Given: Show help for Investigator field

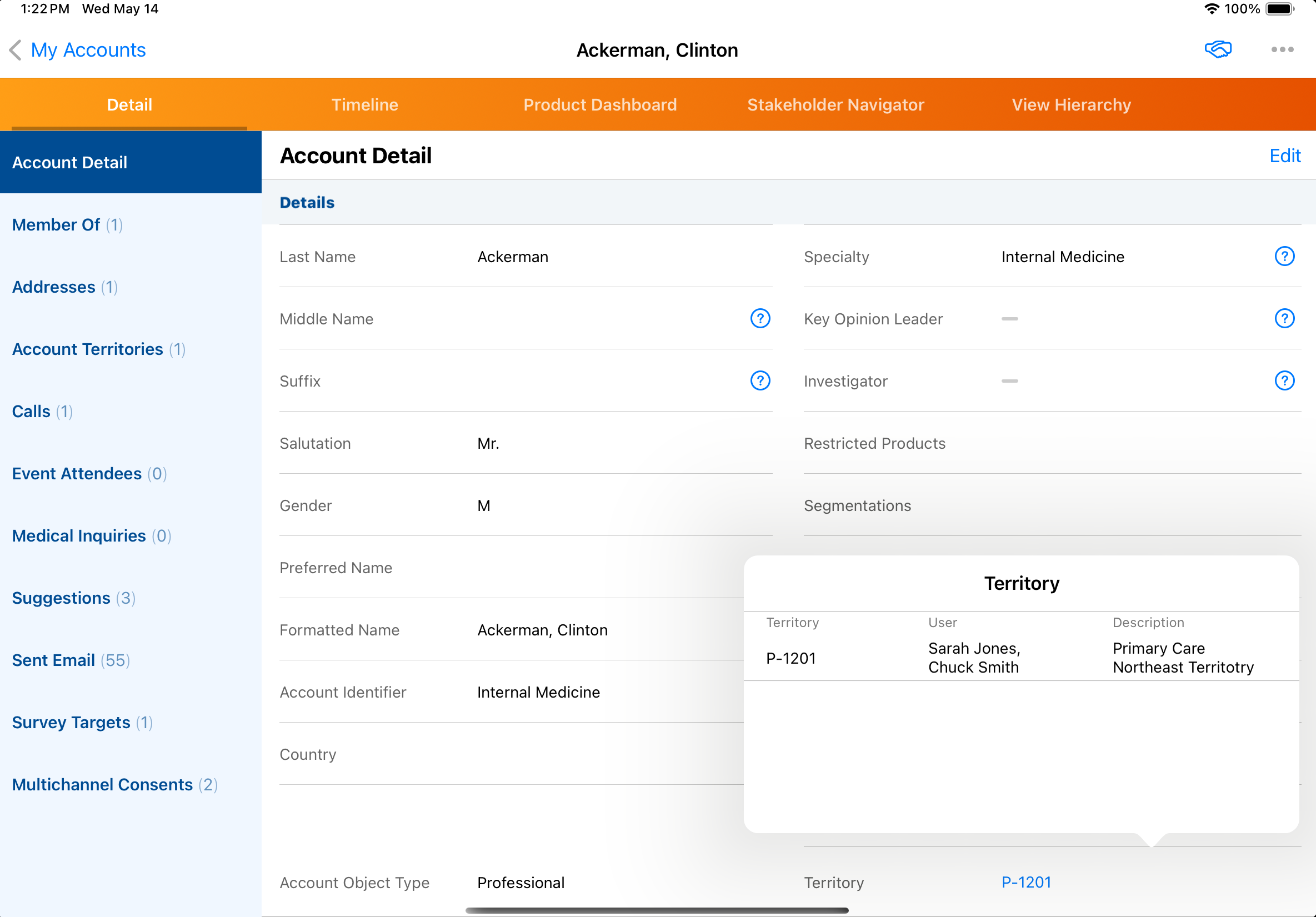Looking at the screenshot, I should click(x=1284, y=380).
